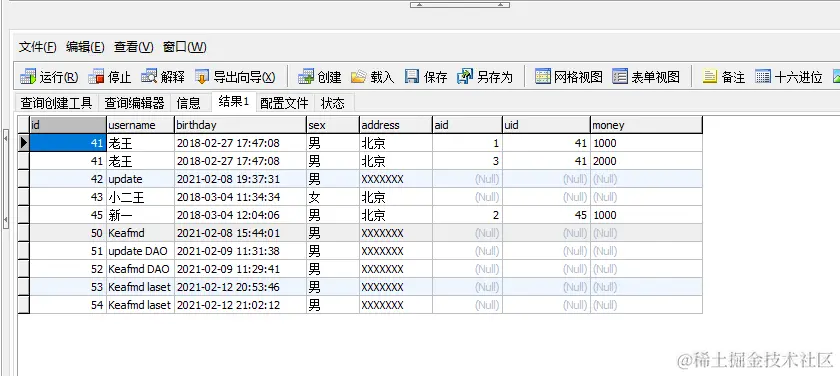Click the money column header

(646, 125)
